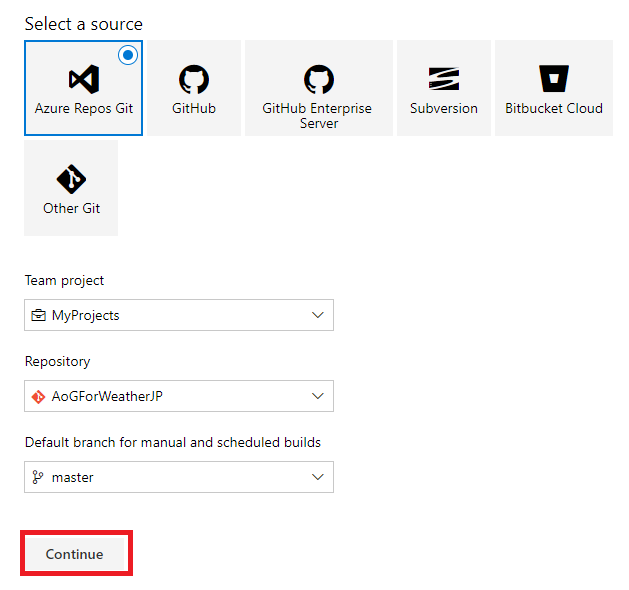Choose the GitHub octocat source icon
The height and width of the screenshot is (590, 629).
tap(193, 79)
